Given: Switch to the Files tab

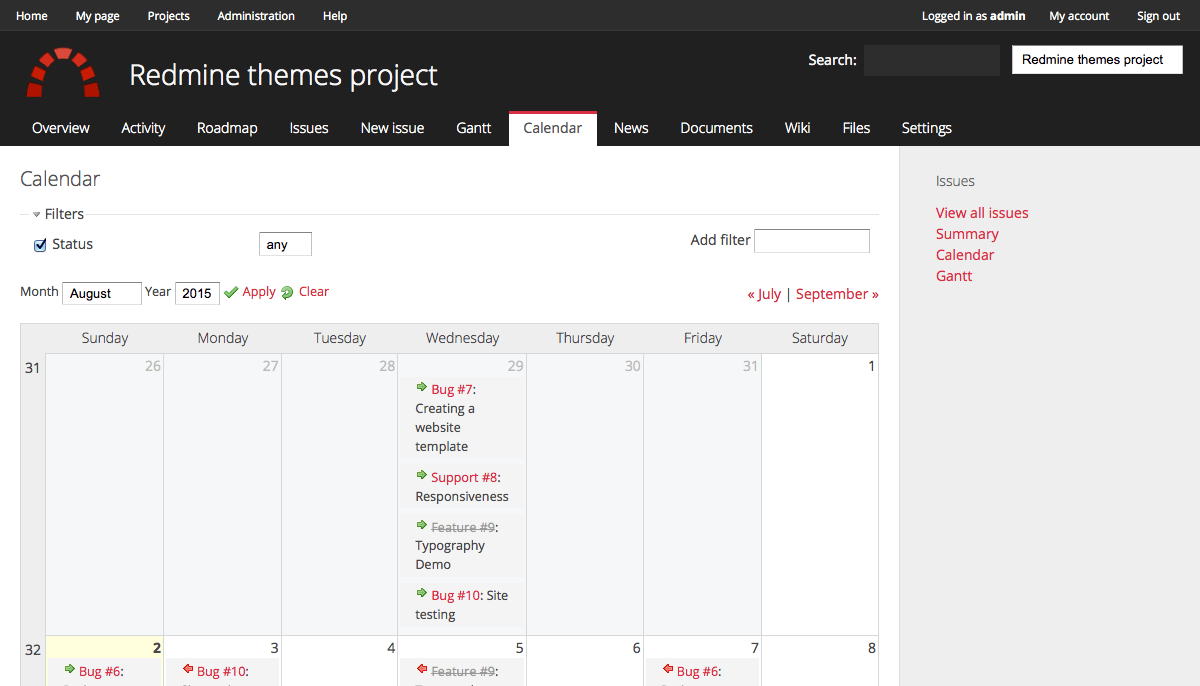Looking at the screenshot, I should coord(856,128).
